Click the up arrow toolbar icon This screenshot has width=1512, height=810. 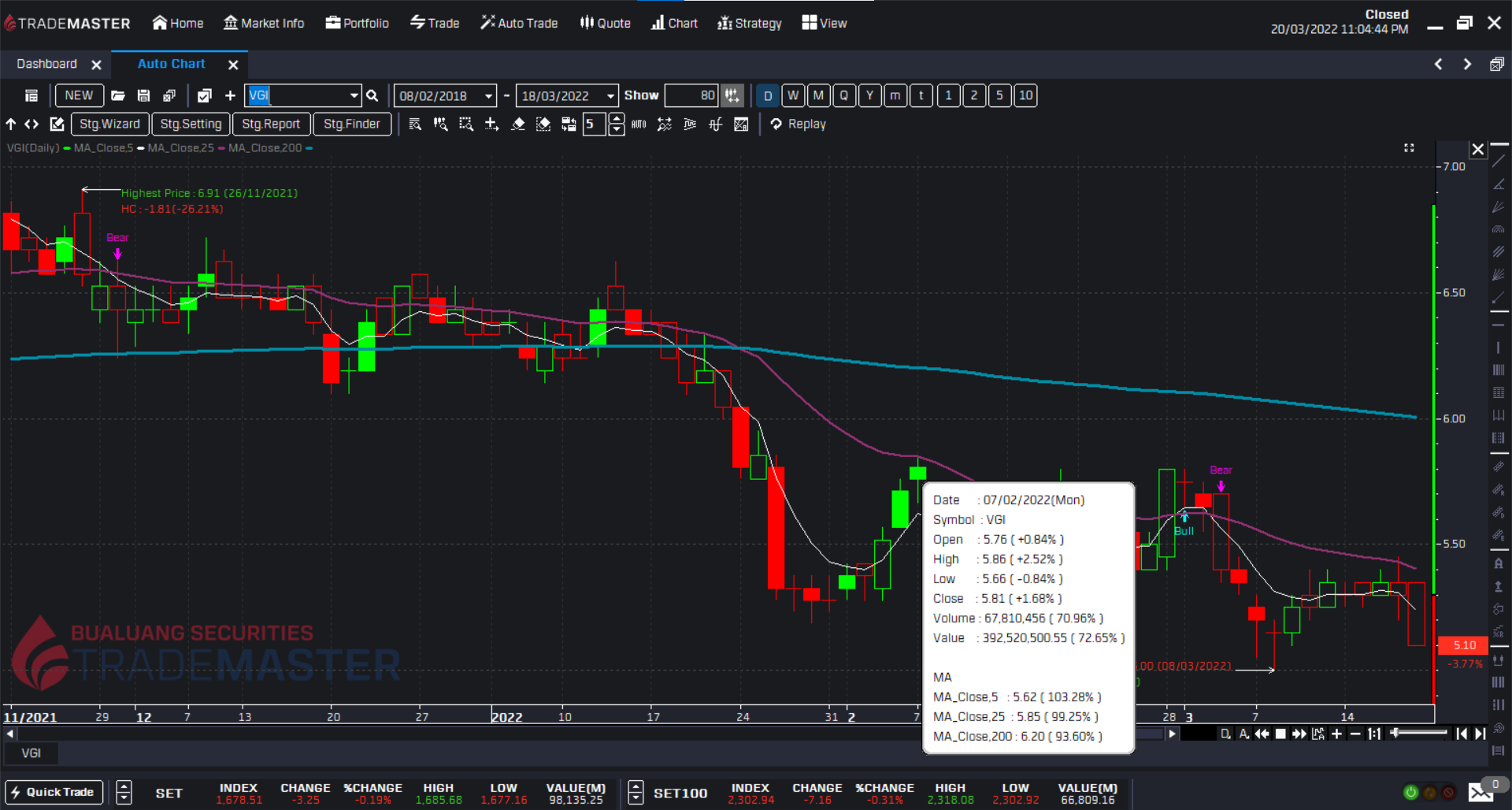point(11,124)
